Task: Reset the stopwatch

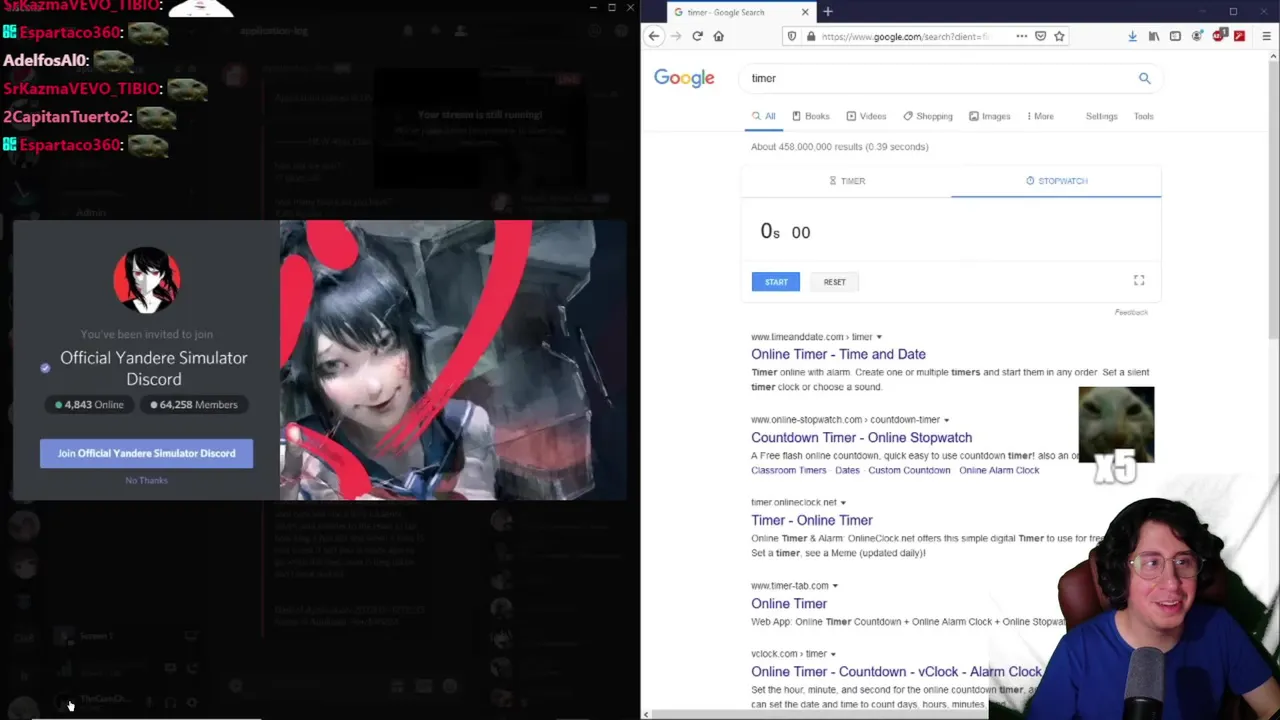Action: click(x=834, y=282)
